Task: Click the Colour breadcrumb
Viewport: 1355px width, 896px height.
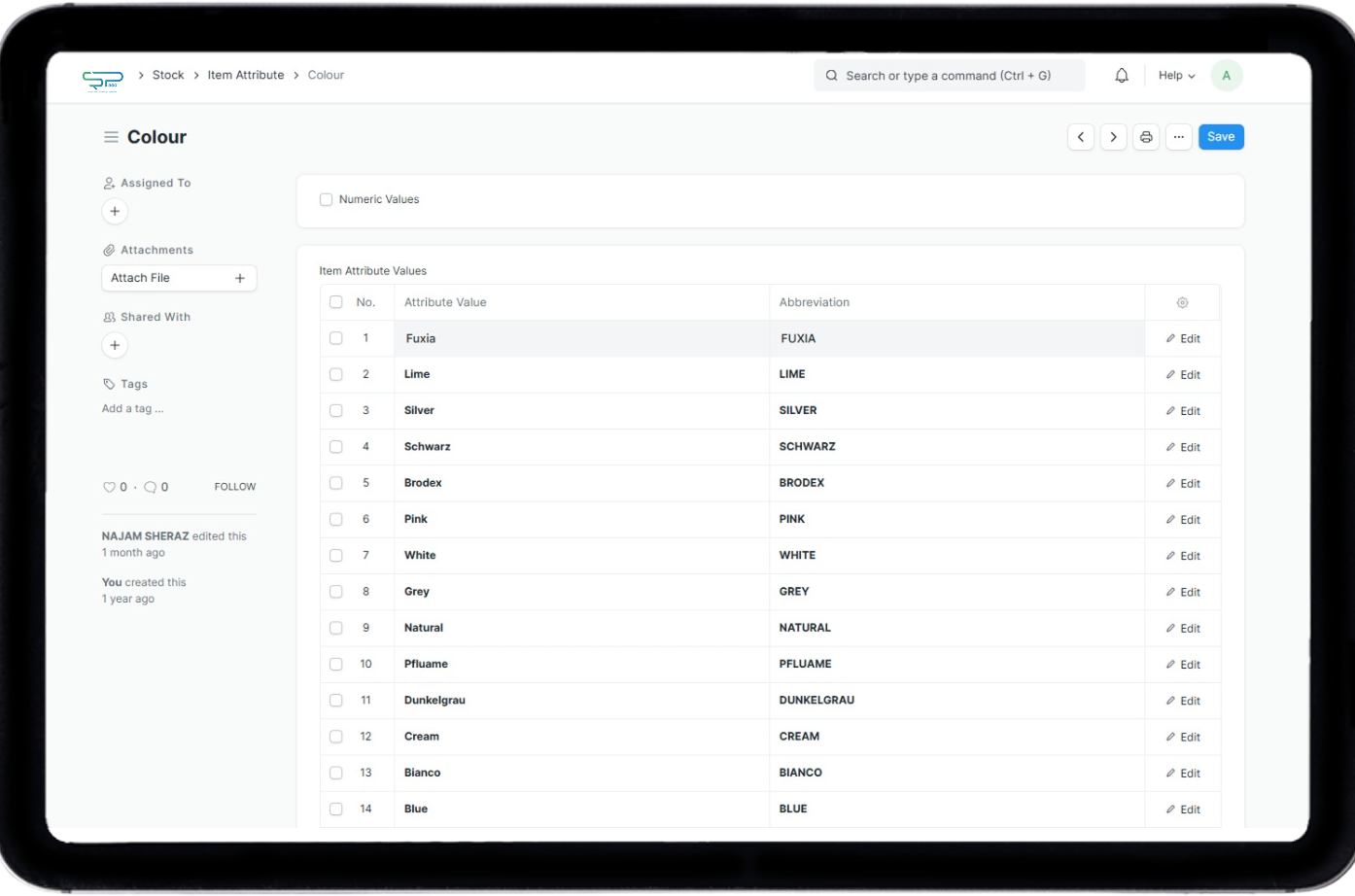Action: [x=326, y=75]
